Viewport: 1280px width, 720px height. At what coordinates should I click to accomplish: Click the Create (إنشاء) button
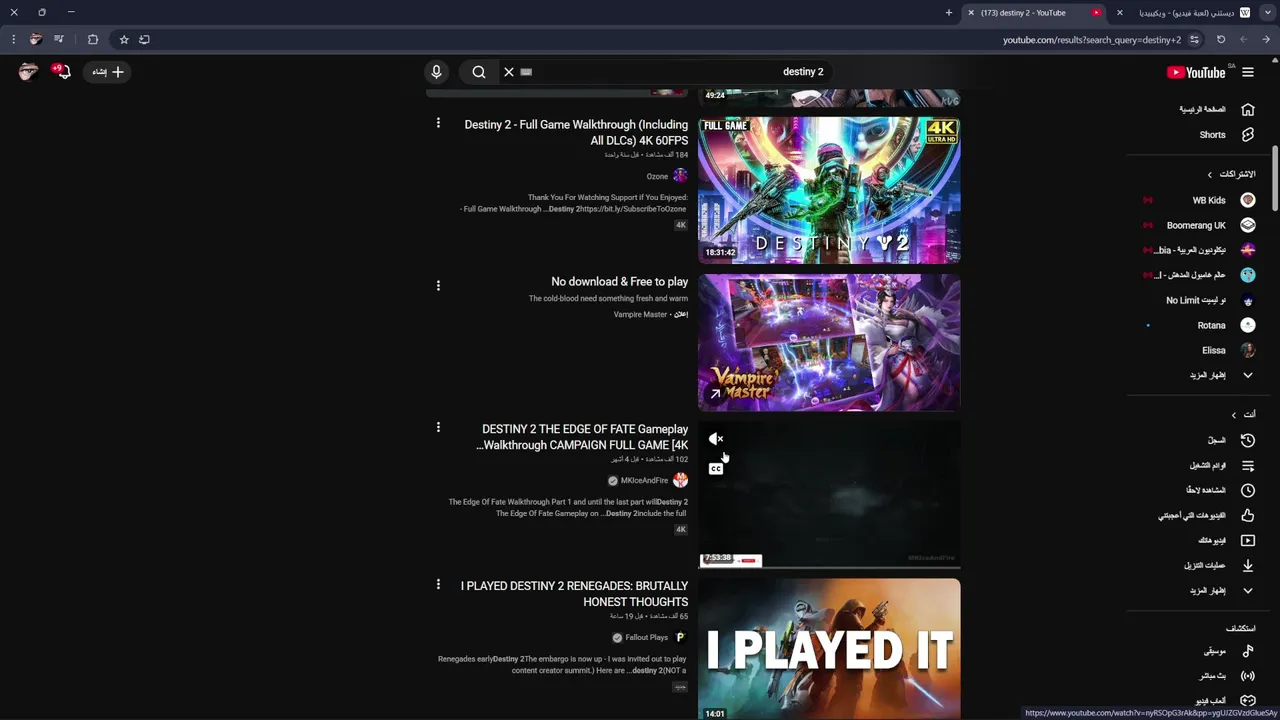[108, 72]
